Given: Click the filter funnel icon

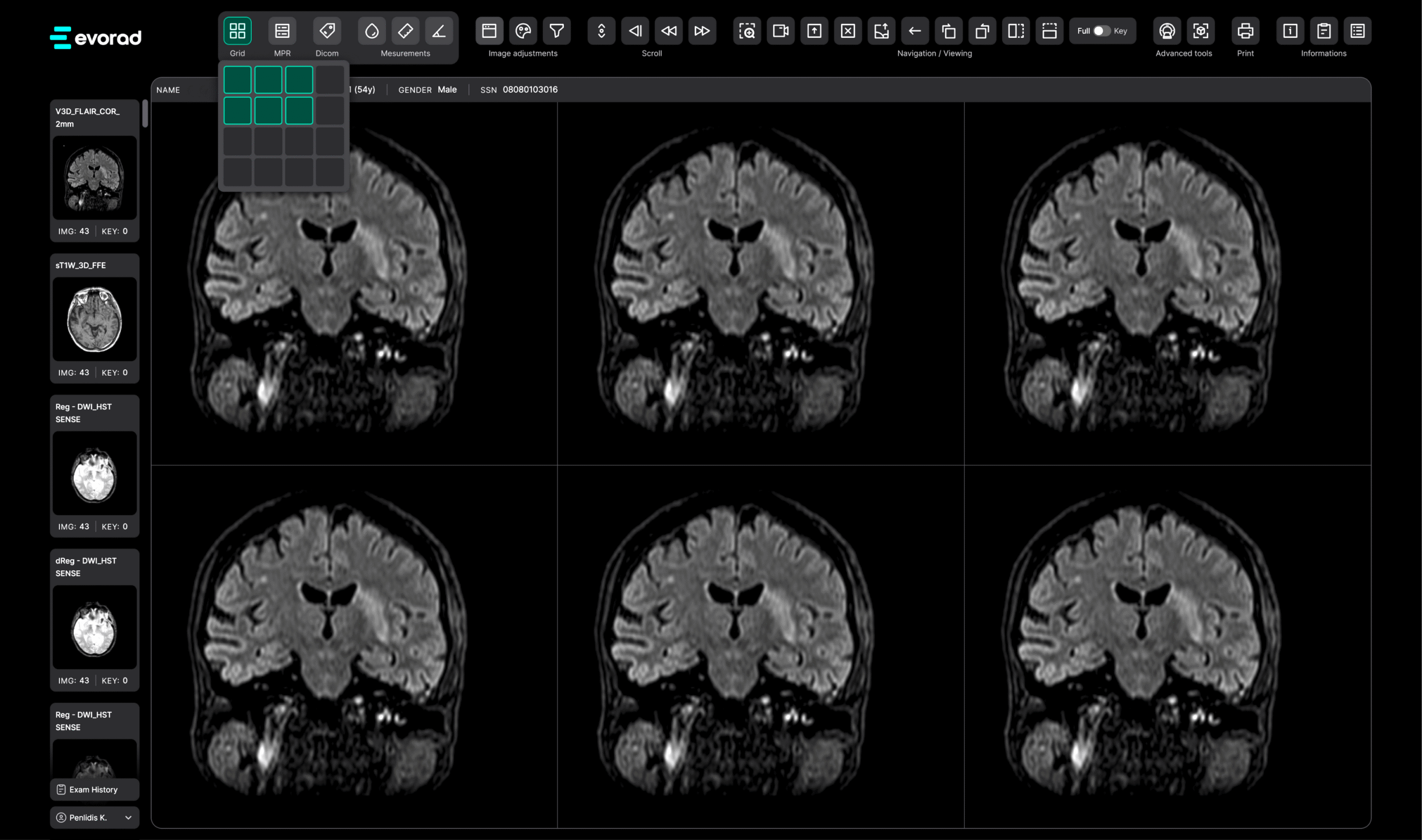Looking at the screenshot, I should coord(557,31).
